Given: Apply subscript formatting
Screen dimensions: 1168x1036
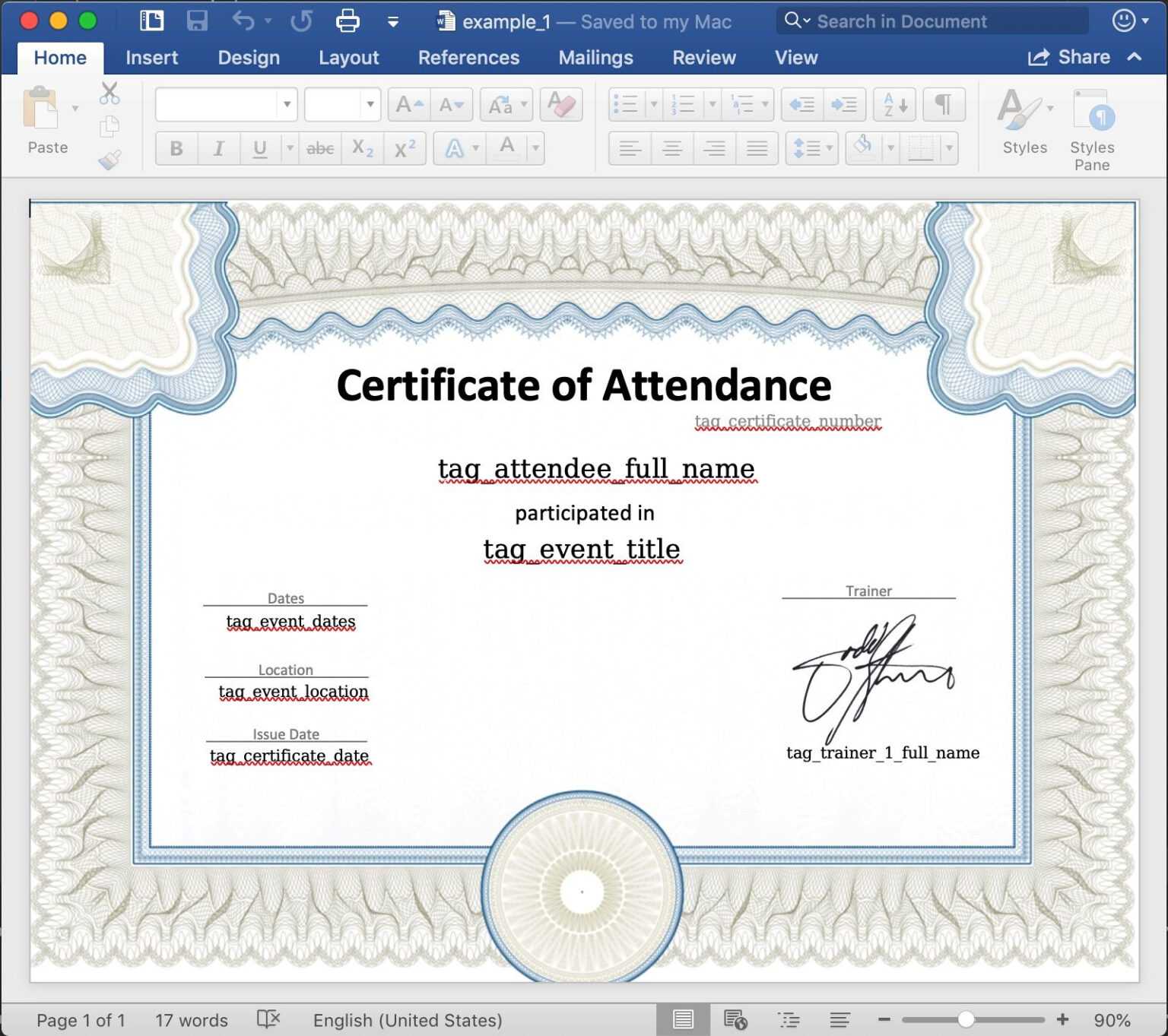Looking at the screenshot, I should coord(363,148).
